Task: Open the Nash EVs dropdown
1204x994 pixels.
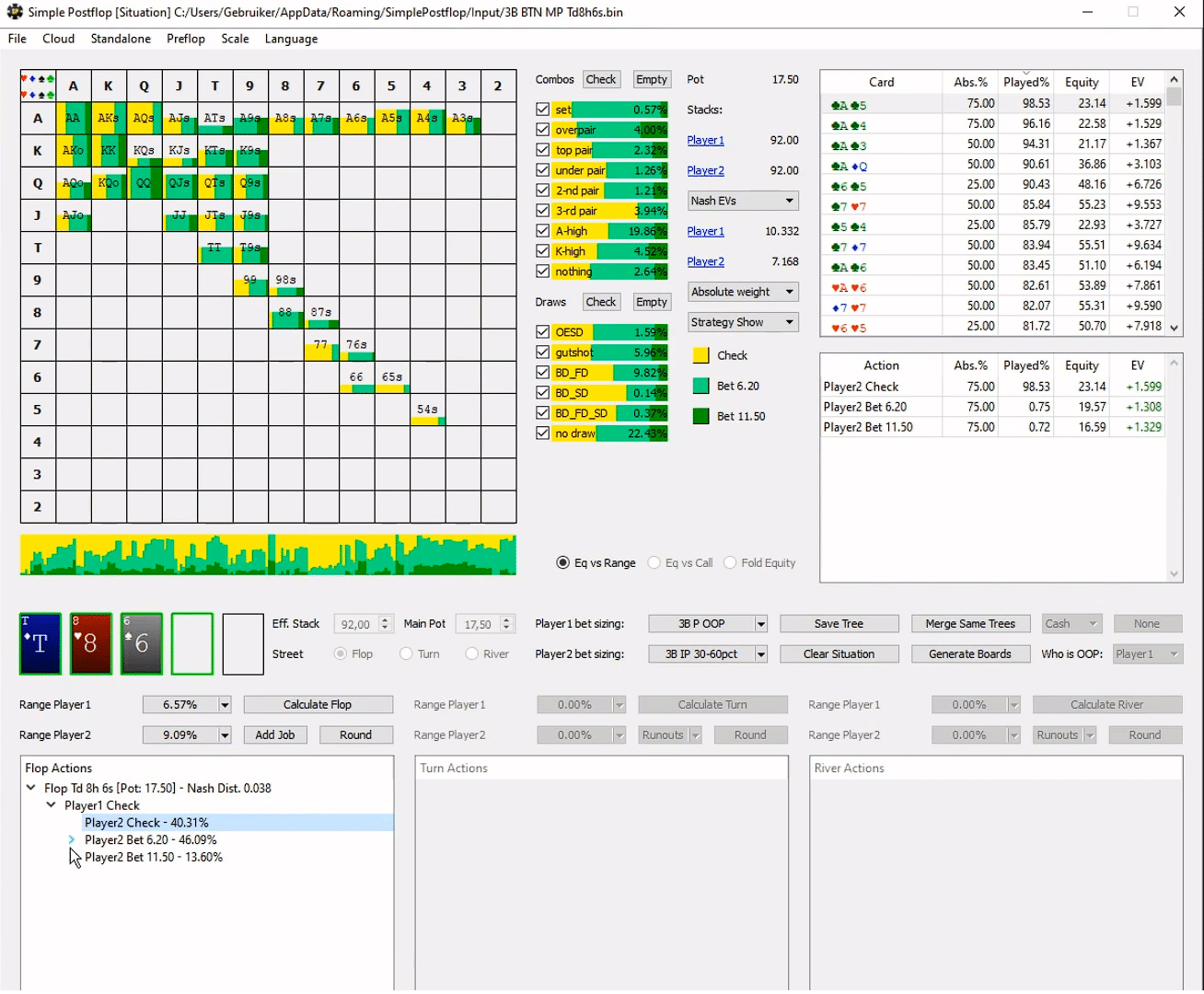Action: pyautogui.click(x=742, y=201)
